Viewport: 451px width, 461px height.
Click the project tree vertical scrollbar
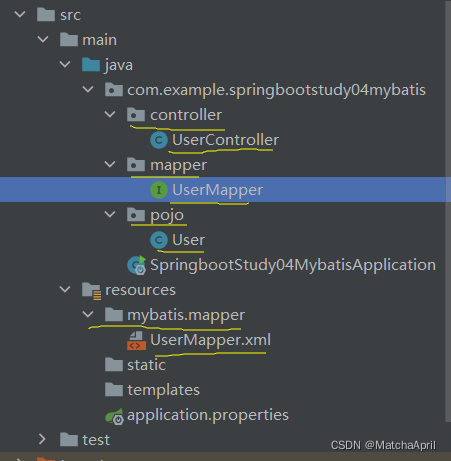(448, 211)
